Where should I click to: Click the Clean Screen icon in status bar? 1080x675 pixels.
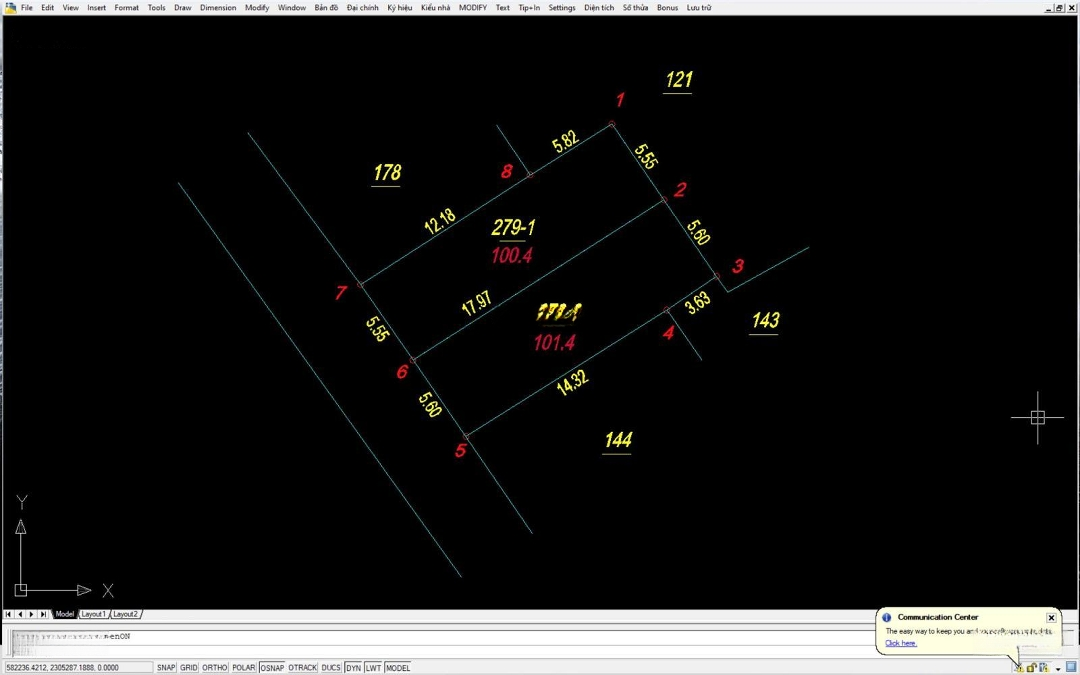pyautogui.click(x=1071, y=667)
